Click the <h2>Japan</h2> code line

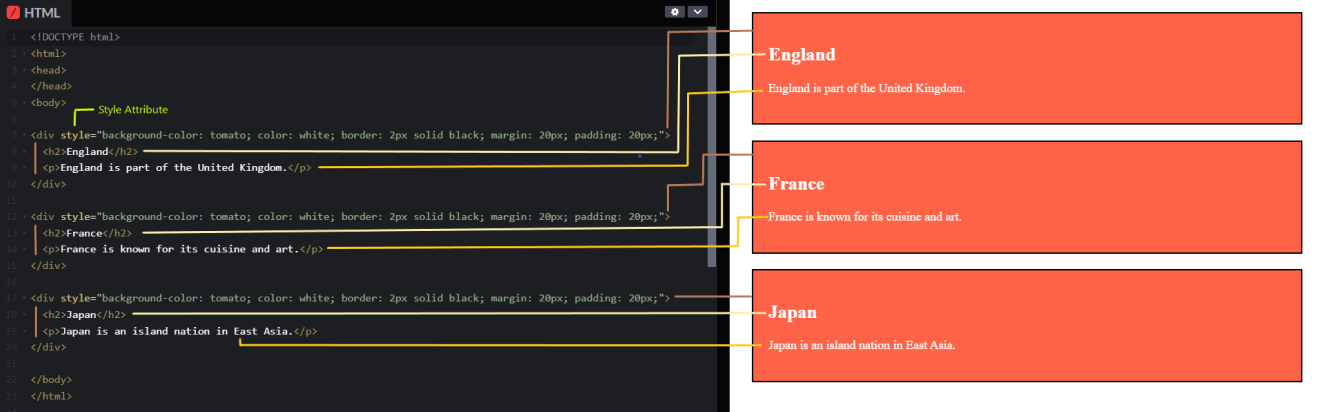(x=84, y=314)
